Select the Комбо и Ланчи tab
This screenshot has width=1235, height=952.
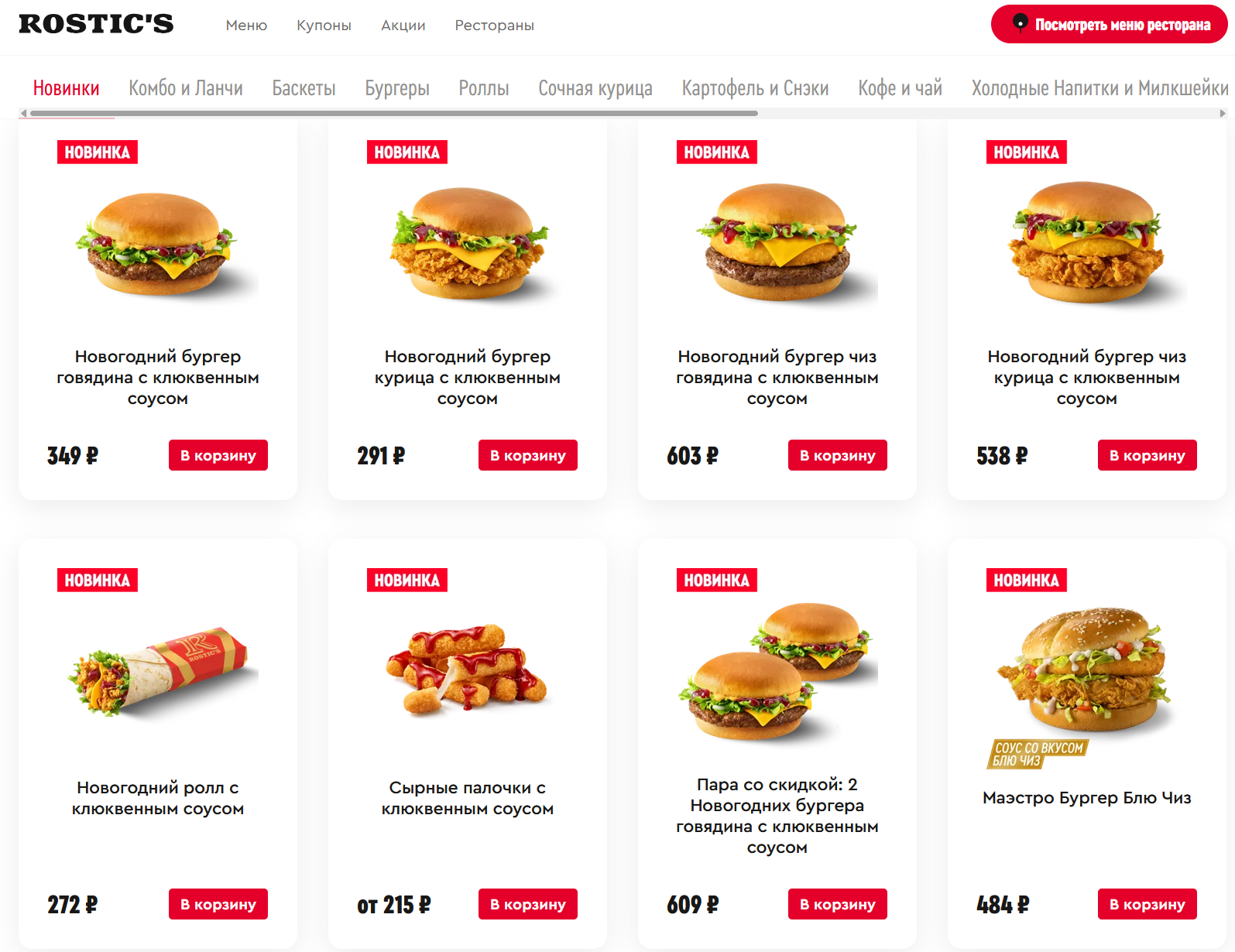click(186, 88)
